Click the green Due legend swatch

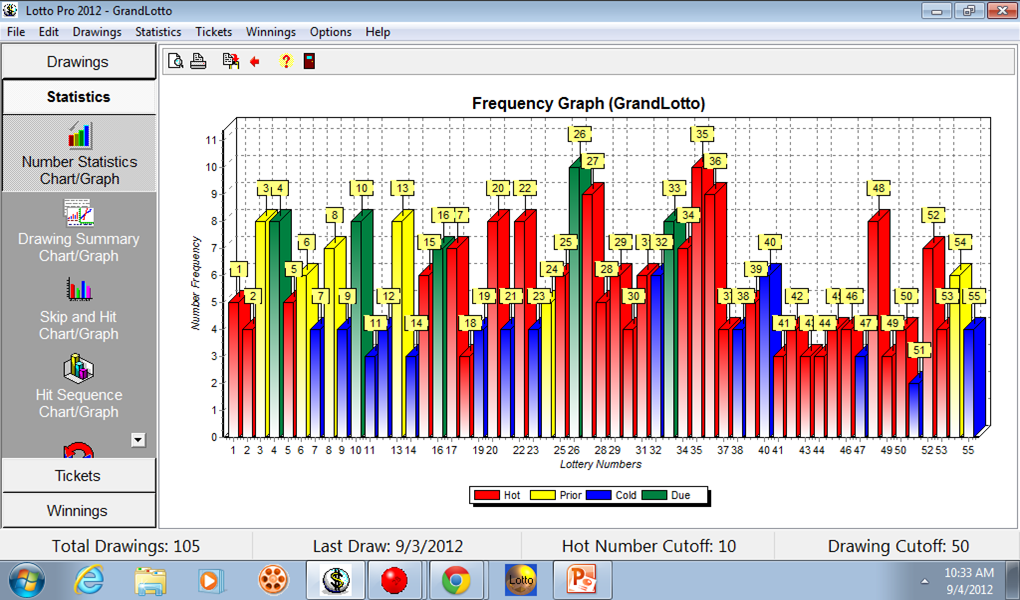point(654,495)
